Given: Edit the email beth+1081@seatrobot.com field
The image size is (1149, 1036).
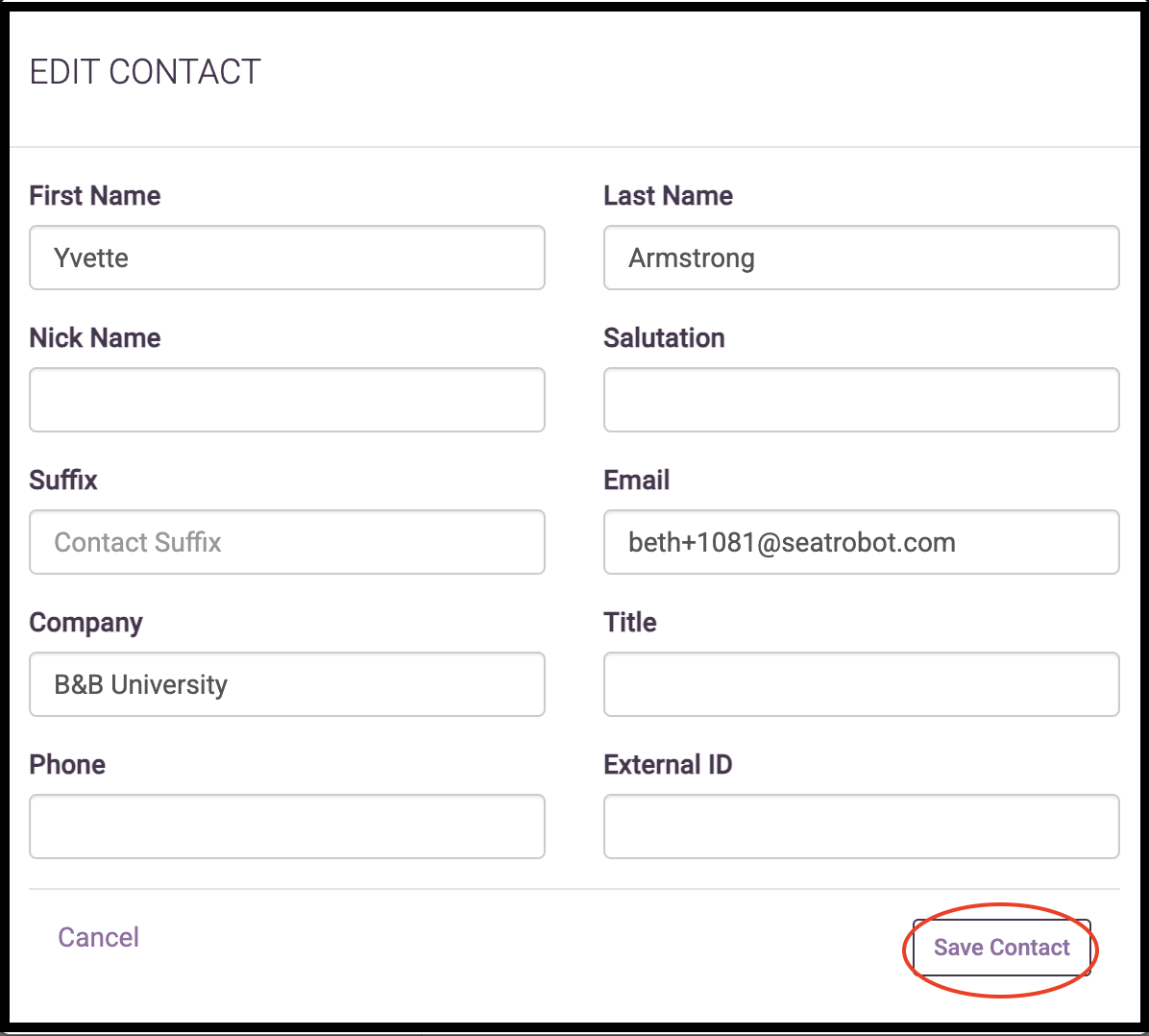Looking at the screenshot, I should (862, 542).
